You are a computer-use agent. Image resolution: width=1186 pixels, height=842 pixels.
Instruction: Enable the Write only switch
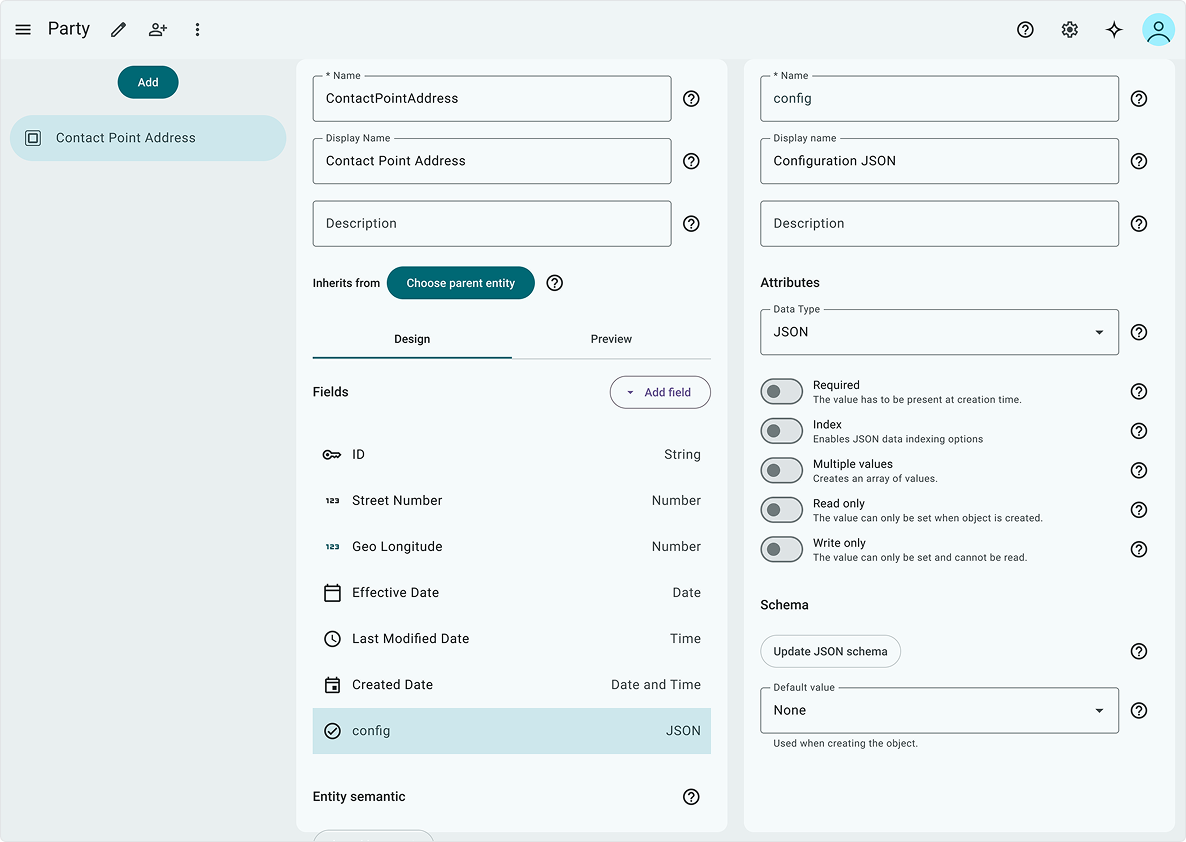pyautogui.click(x=781, y=549)
